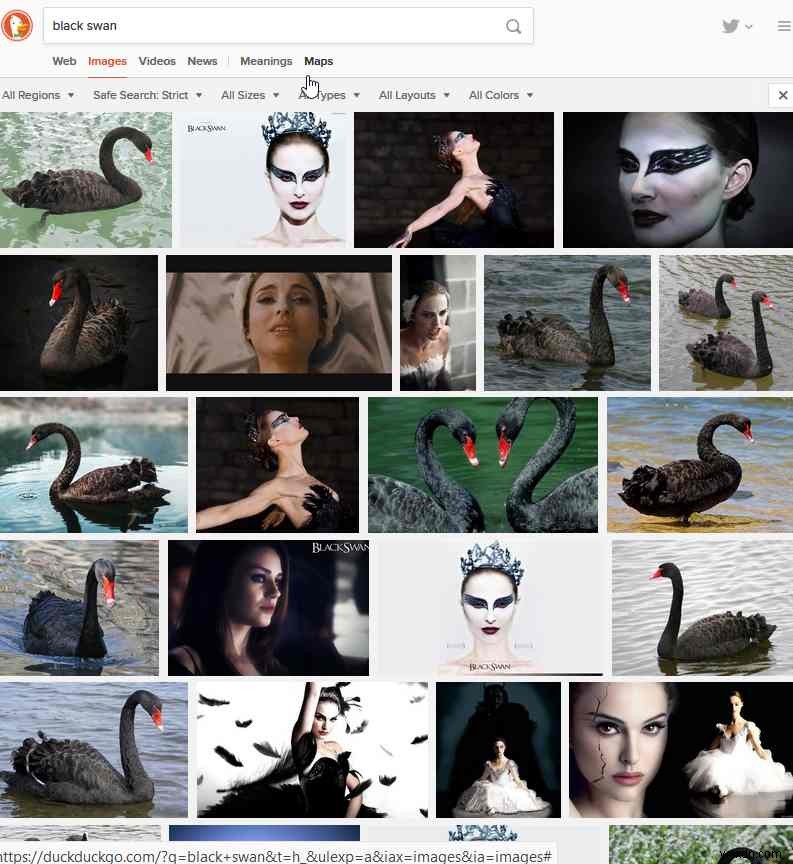Open single swan on grey rippled water, second row
The width and height of the screenshot is (793, 864).
(x=567, y=322)
